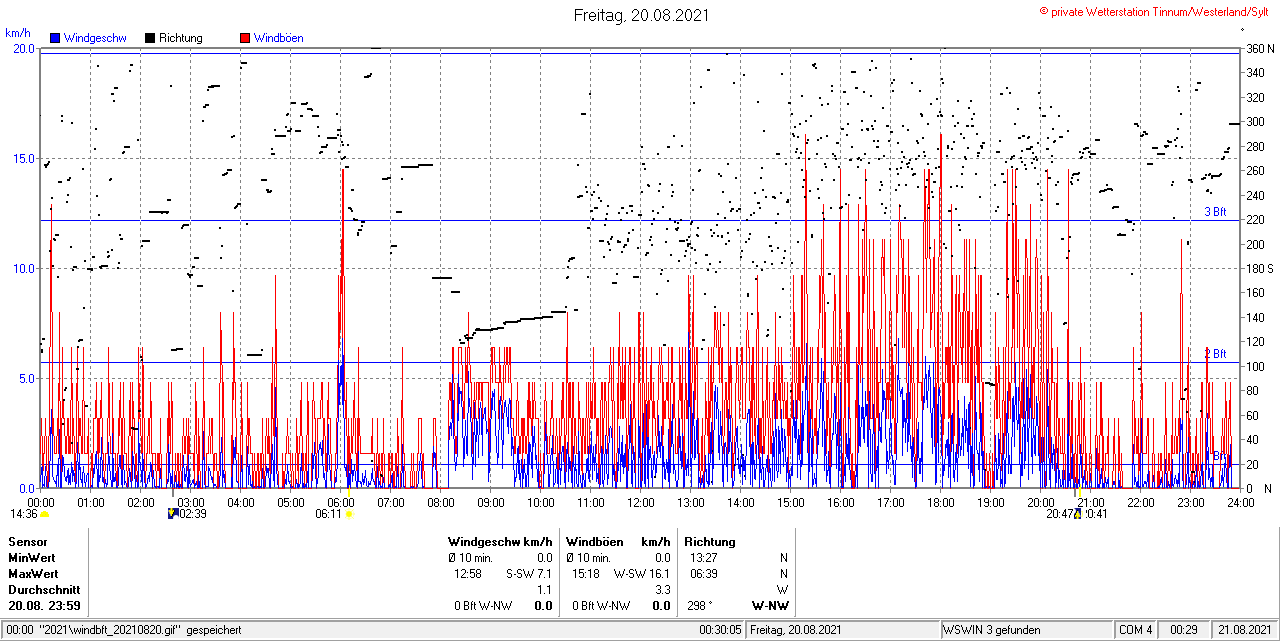Screen dimensions: 1280x641
Task: Select the Richtung legend label at top
Action: point(181,38)
